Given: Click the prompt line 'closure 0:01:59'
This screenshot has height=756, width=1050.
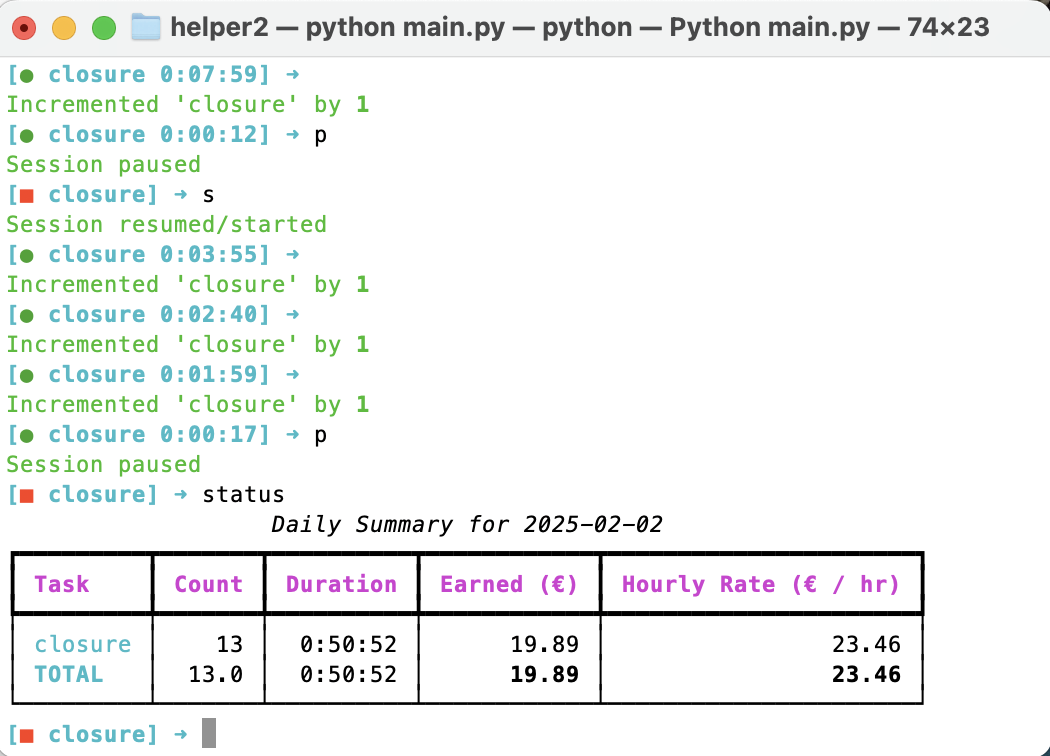Looking at the screenshot, I should [153, 374].
